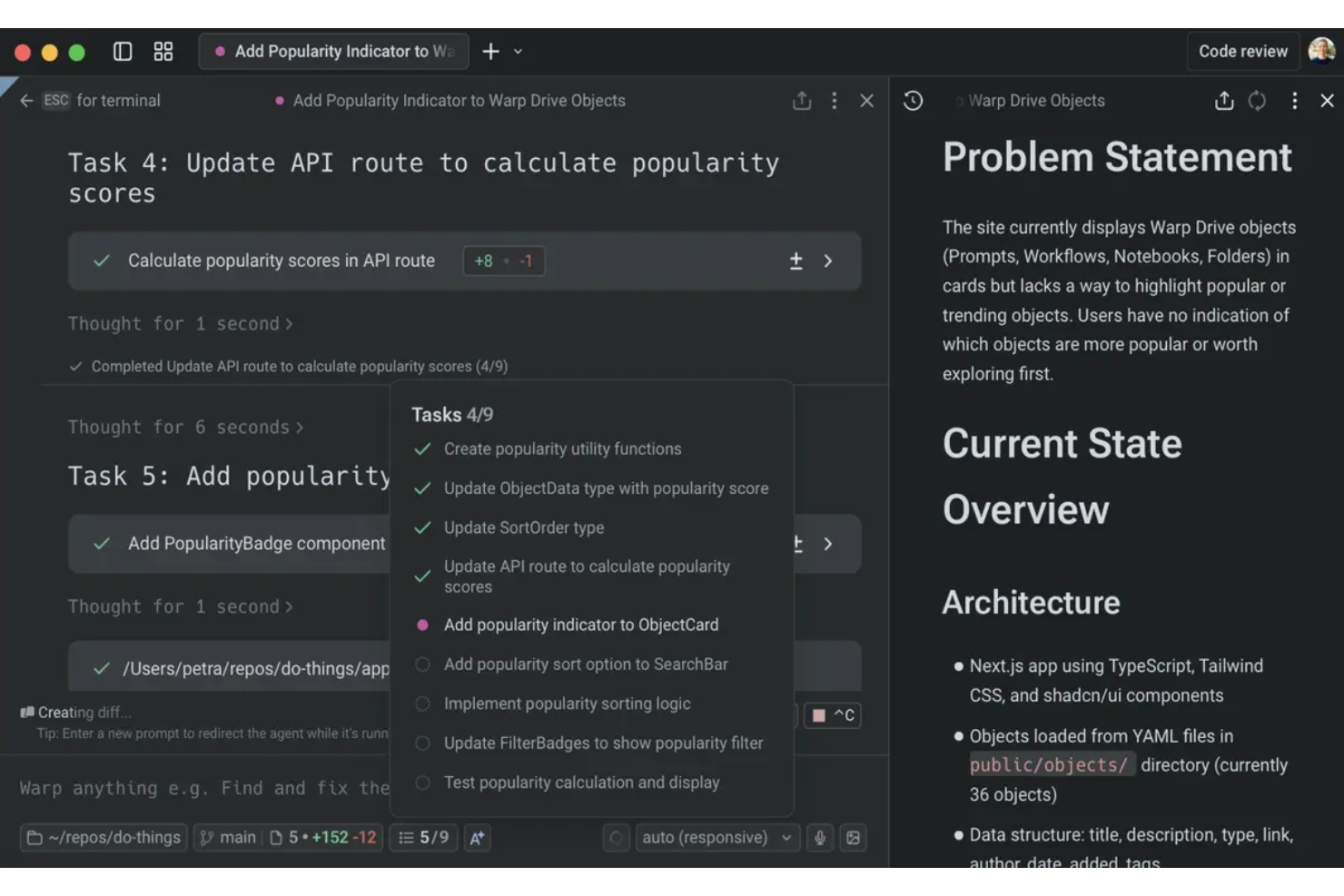This screenshot has height=896, width=1344.
Task: Open Warp Drive pane more options menu
Action: click(1295, 101)
